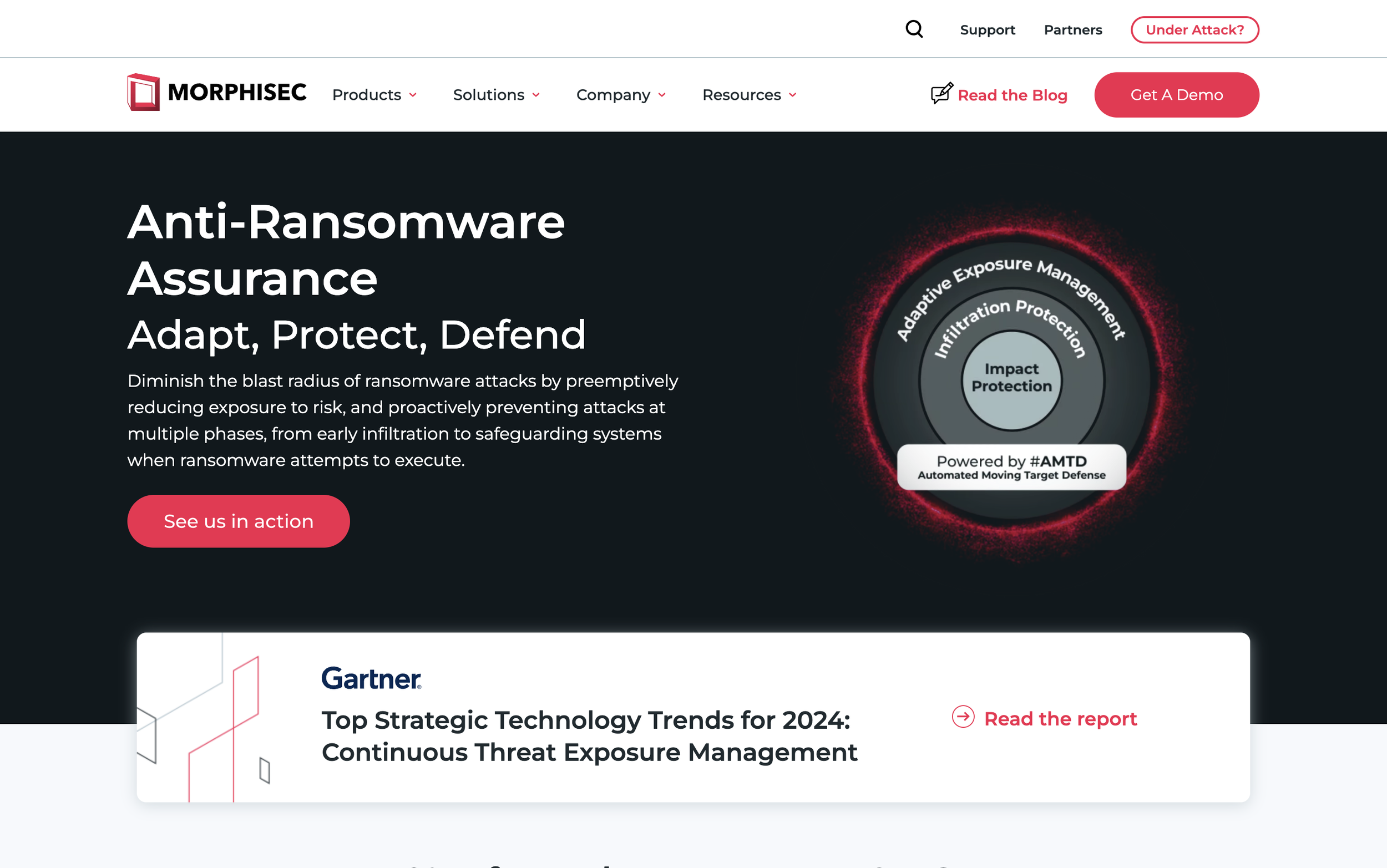Expand the Company dropdown chevron
Image resolution: width=1387 pixels, height=868 pixels.
(662, 95)
